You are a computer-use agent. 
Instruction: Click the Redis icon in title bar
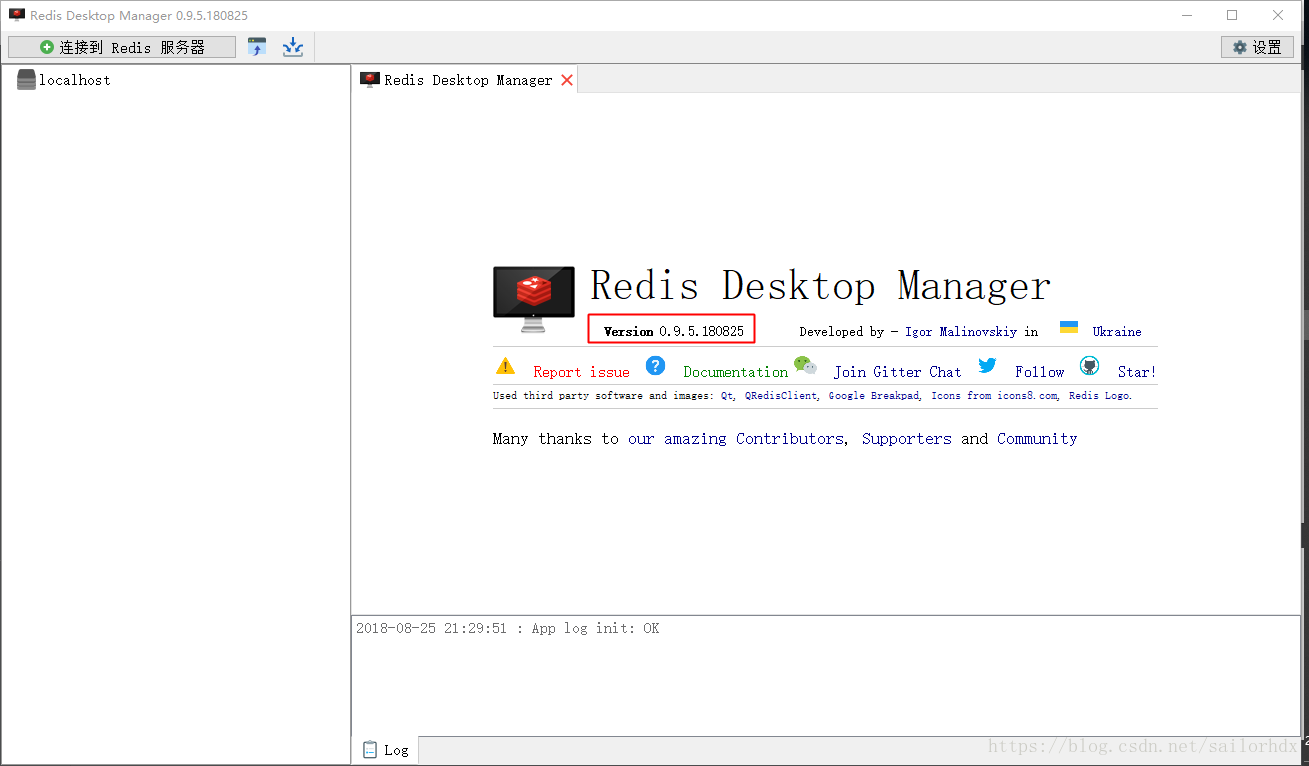(17, 15)
